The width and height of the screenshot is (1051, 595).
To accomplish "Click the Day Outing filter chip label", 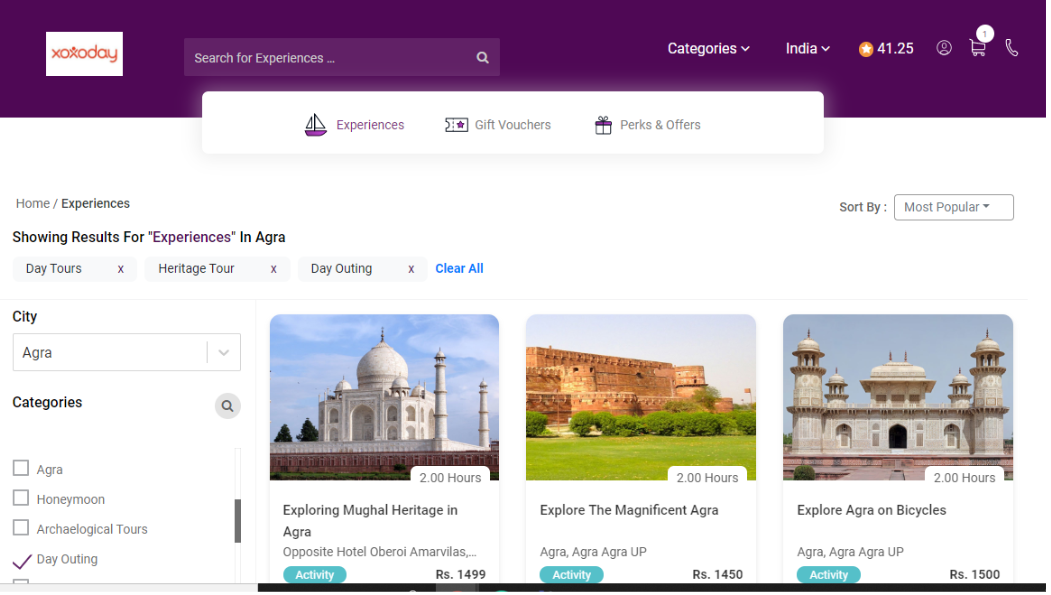I will pos(343,270).
